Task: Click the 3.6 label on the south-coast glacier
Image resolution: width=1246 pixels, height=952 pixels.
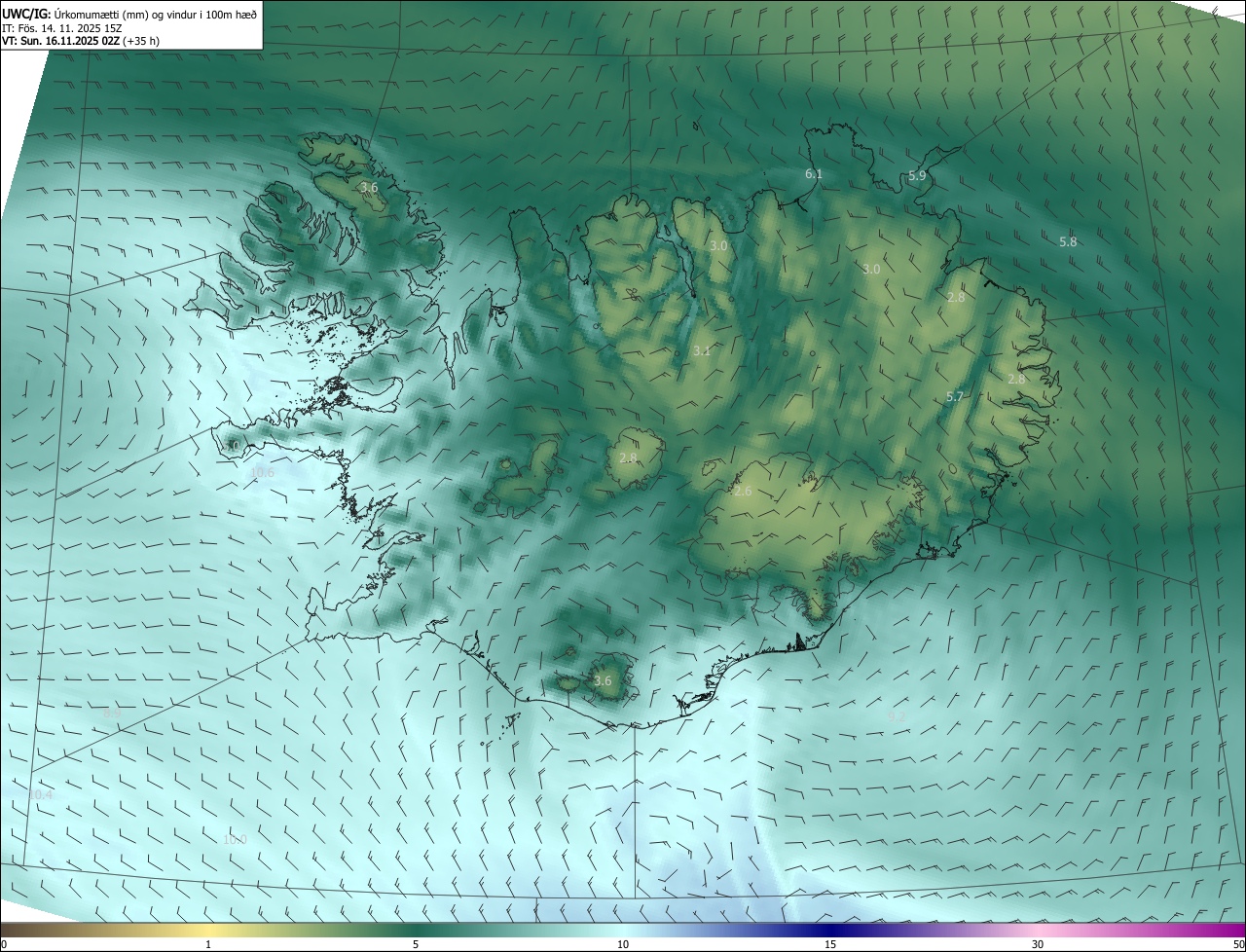Action: [603, 680]
